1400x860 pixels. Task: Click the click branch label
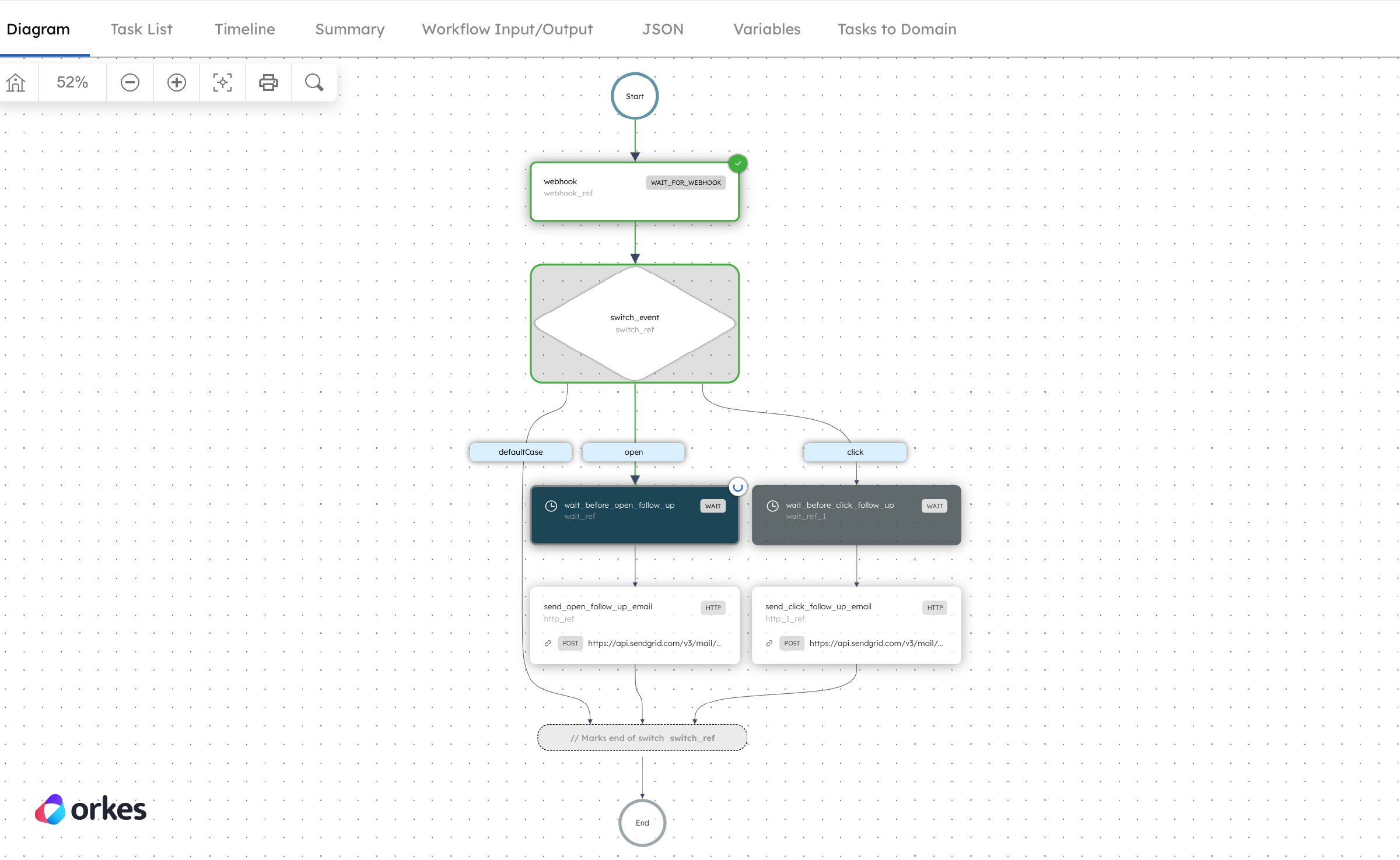coord(855,451)
